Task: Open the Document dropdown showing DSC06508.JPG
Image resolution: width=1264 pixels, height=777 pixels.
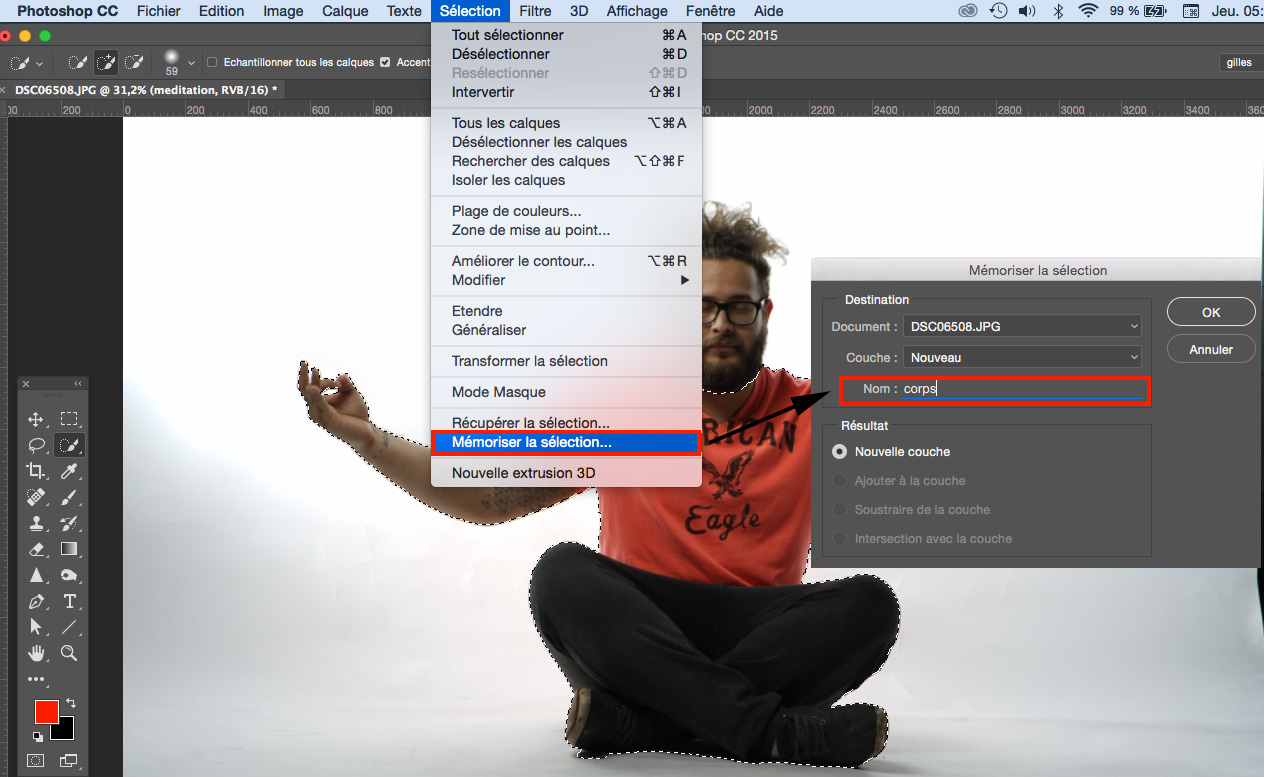Action: tap(1022, 326)
